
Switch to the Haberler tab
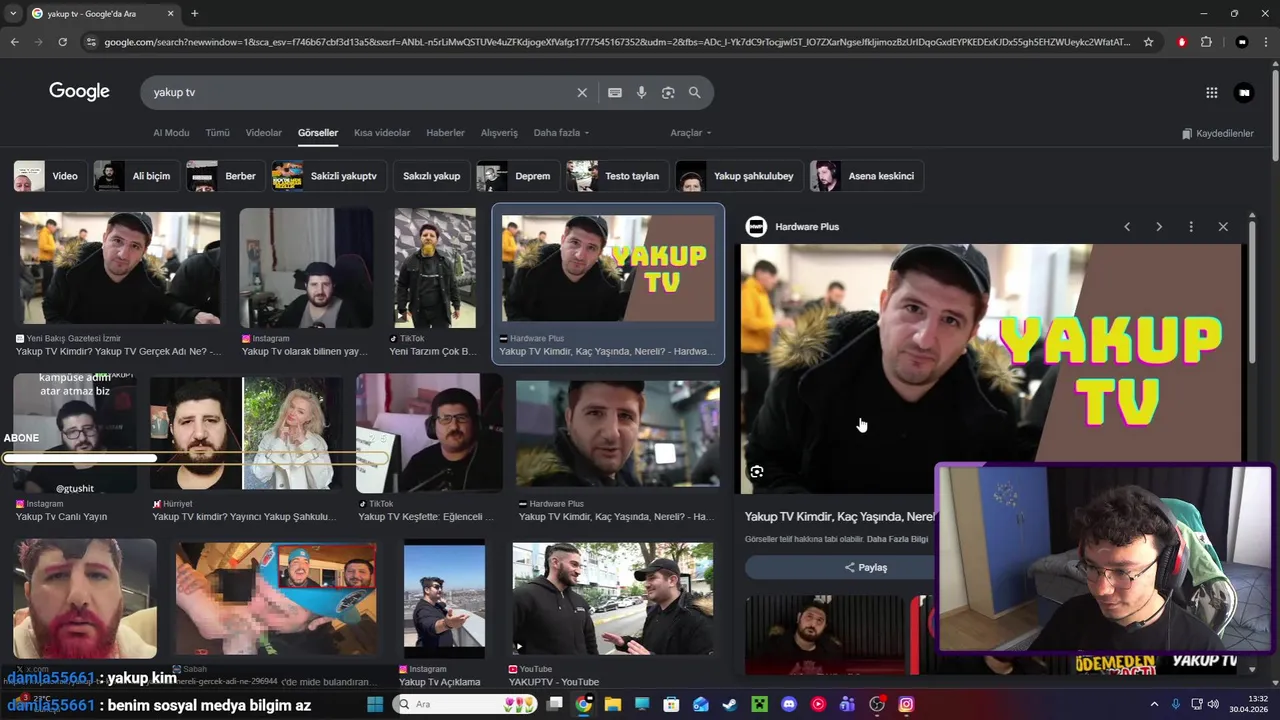(445, 132)
